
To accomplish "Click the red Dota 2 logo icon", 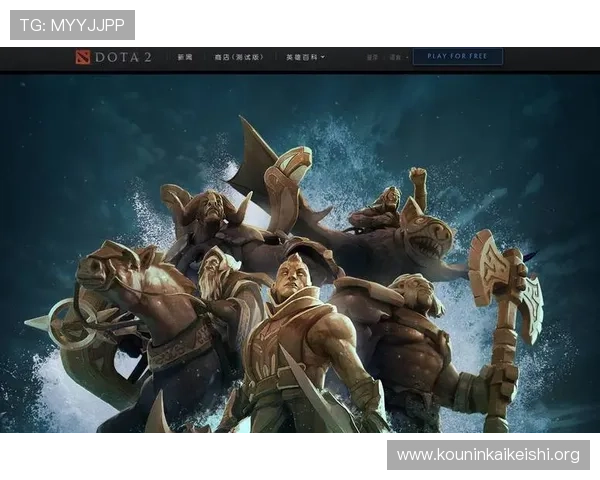I will (x=83, y=57).
